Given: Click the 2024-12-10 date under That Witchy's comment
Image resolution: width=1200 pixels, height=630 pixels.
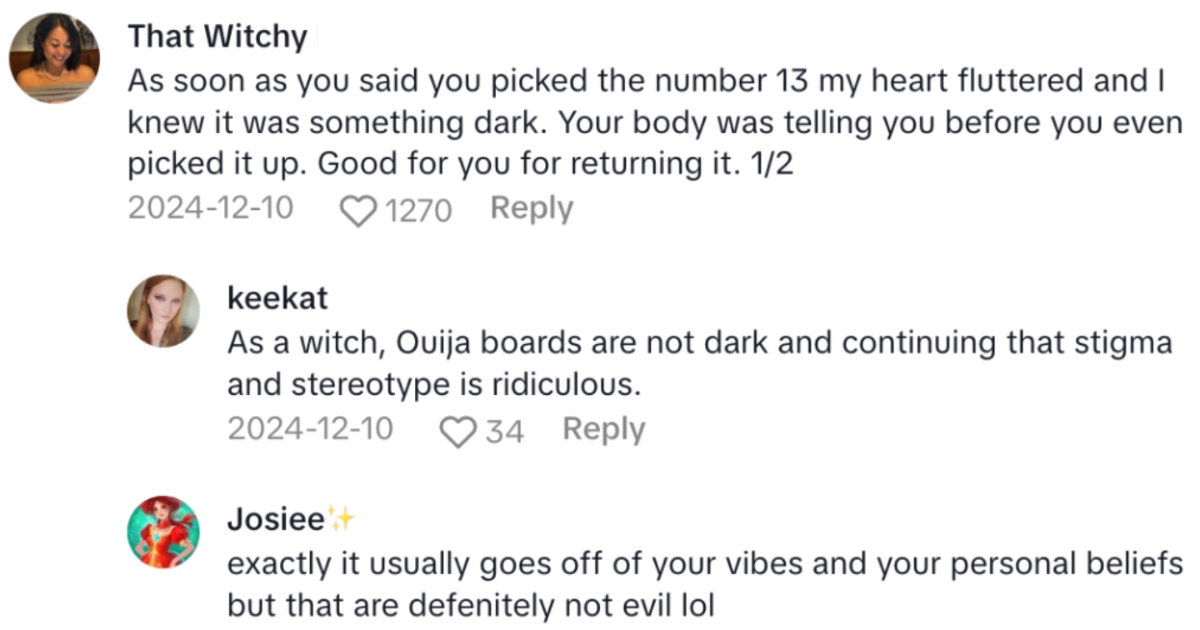Looking at the screenshot, I should click(x=210, y=208).
